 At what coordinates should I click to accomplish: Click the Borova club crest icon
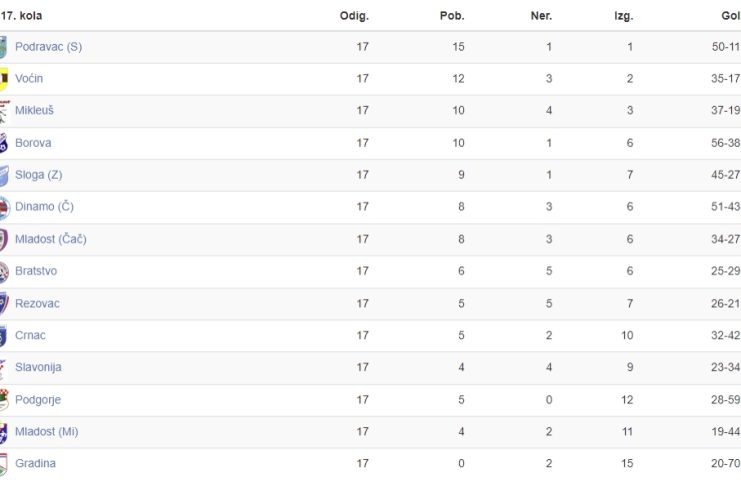pos(4,143)
